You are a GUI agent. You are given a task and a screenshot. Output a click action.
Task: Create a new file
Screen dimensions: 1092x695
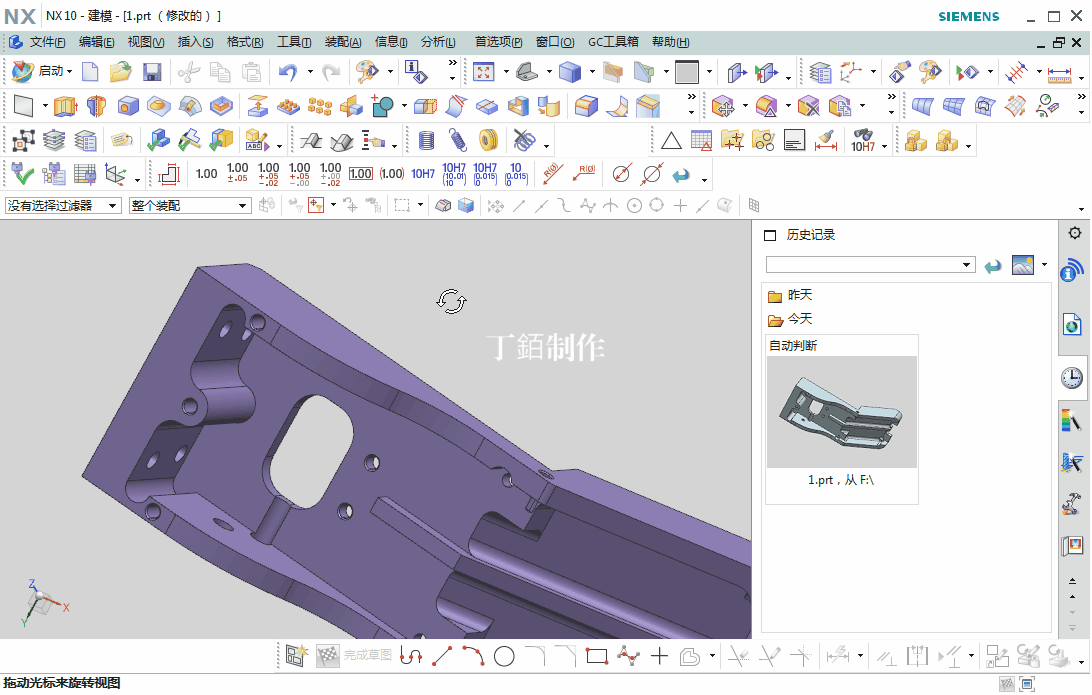90,72
